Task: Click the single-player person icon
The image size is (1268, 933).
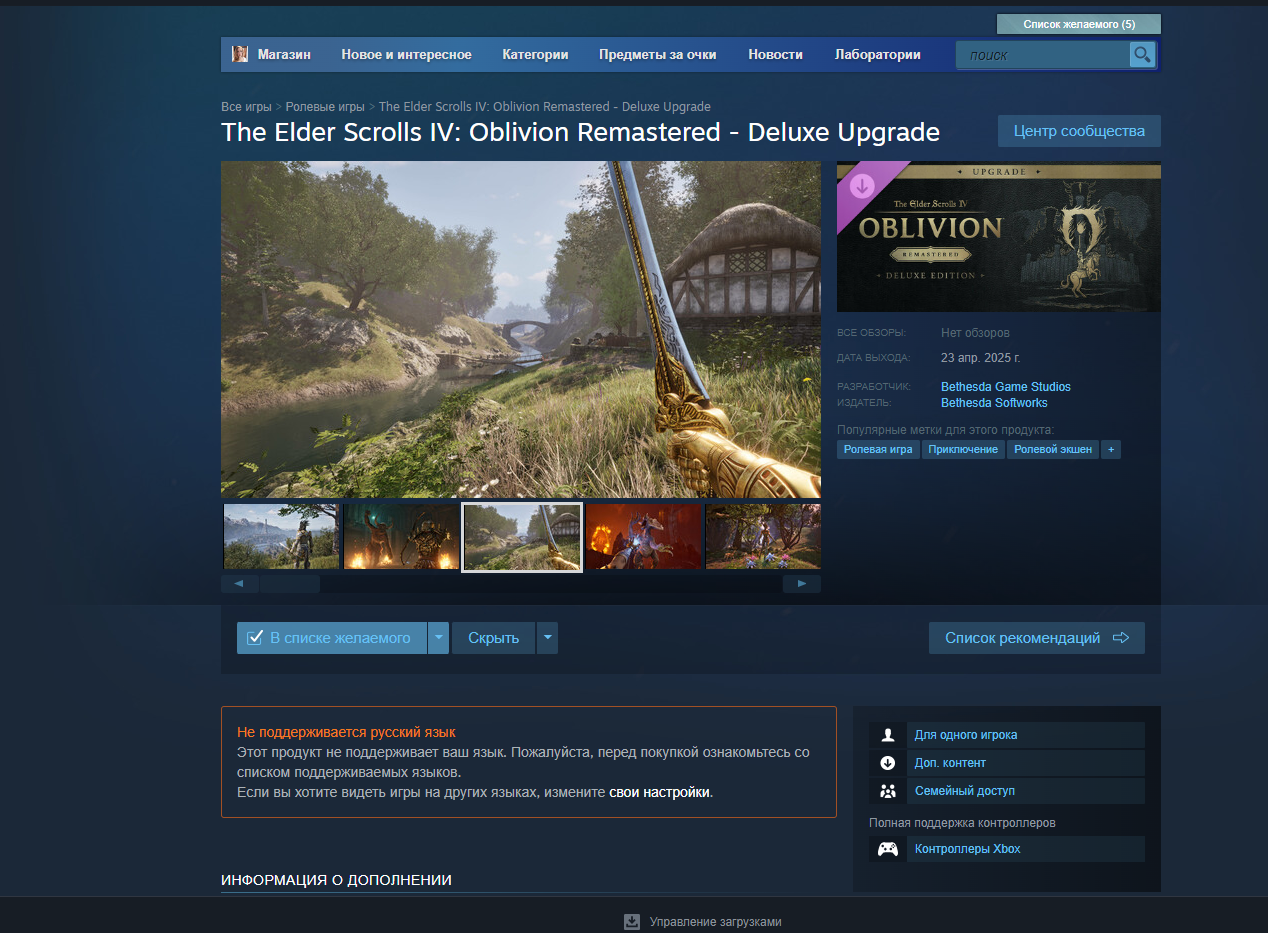Action: click(887, 735)
